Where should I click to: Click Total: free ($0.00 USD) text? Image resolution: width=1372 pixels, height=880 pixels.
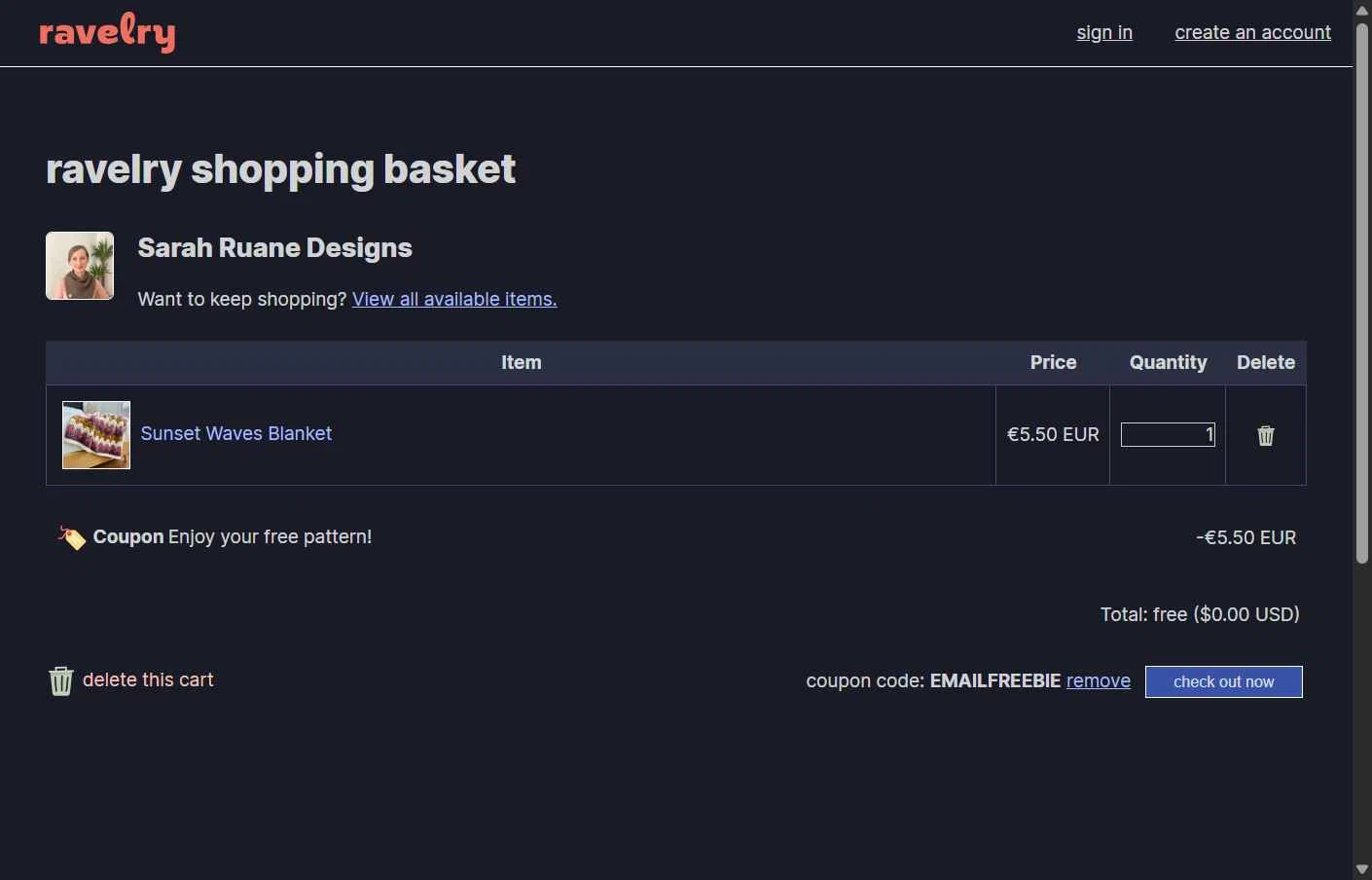click(x=1200, y=614)
